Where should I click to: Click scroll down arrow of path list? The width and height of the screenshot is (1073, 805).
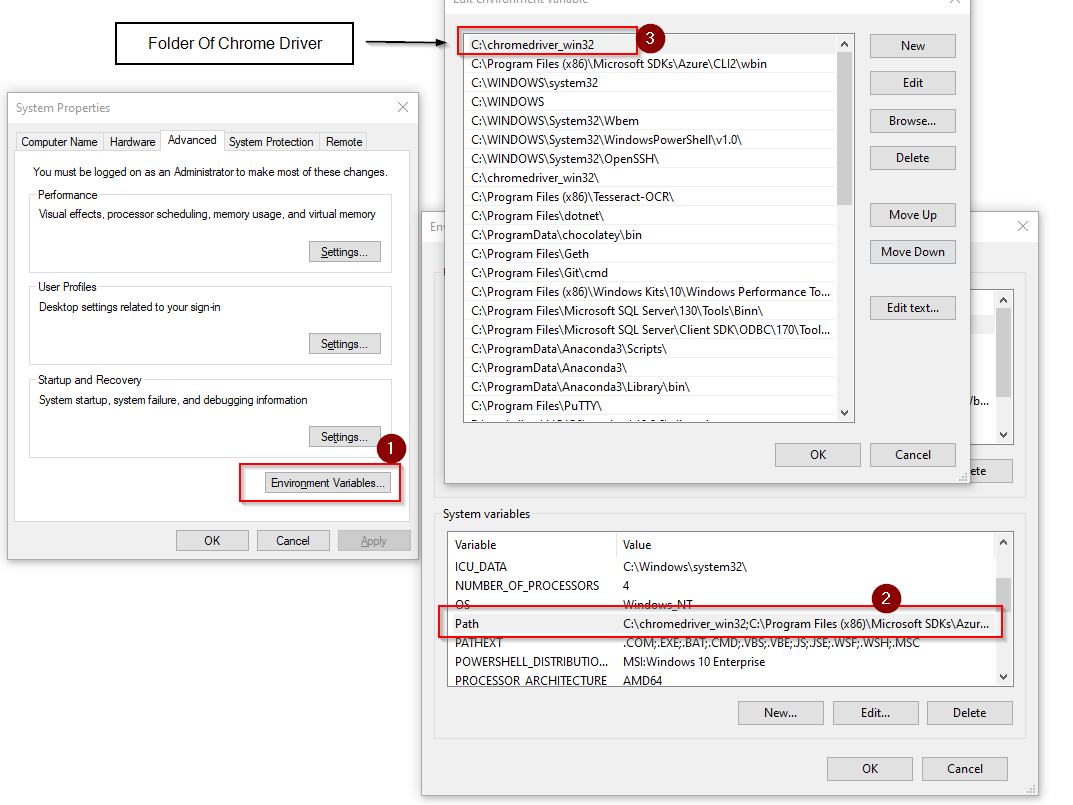[844, 413]
